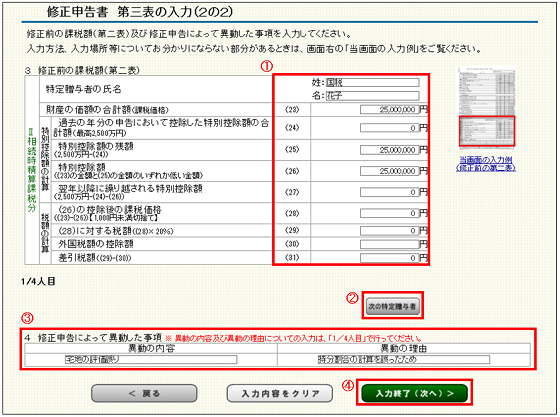
Task: Proceed with 入力終了（次へ） button
Action: 415,393
